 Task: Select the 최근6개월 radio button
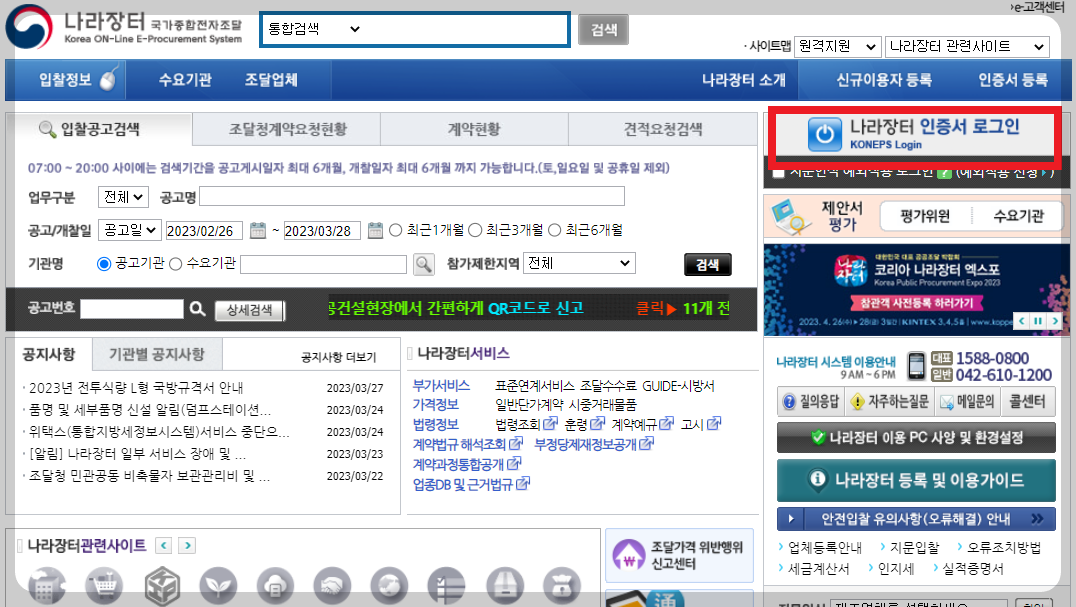[x=554, y=230]
